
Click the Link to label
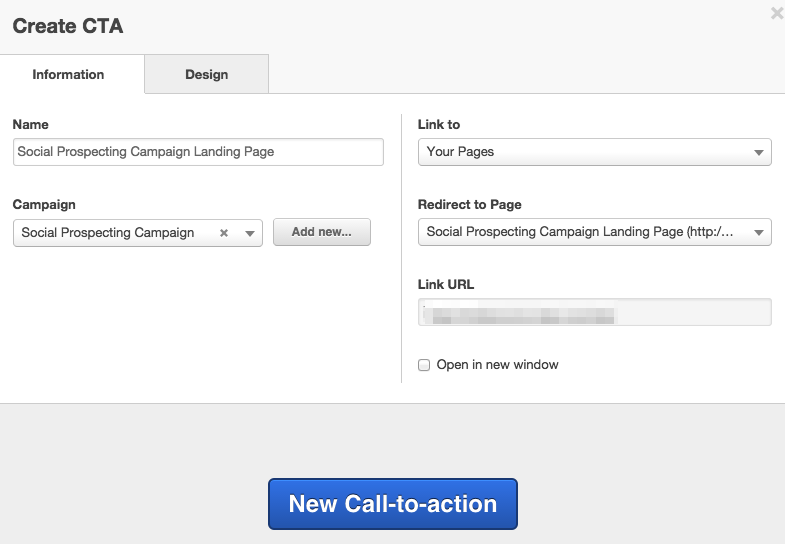[439, 125]
